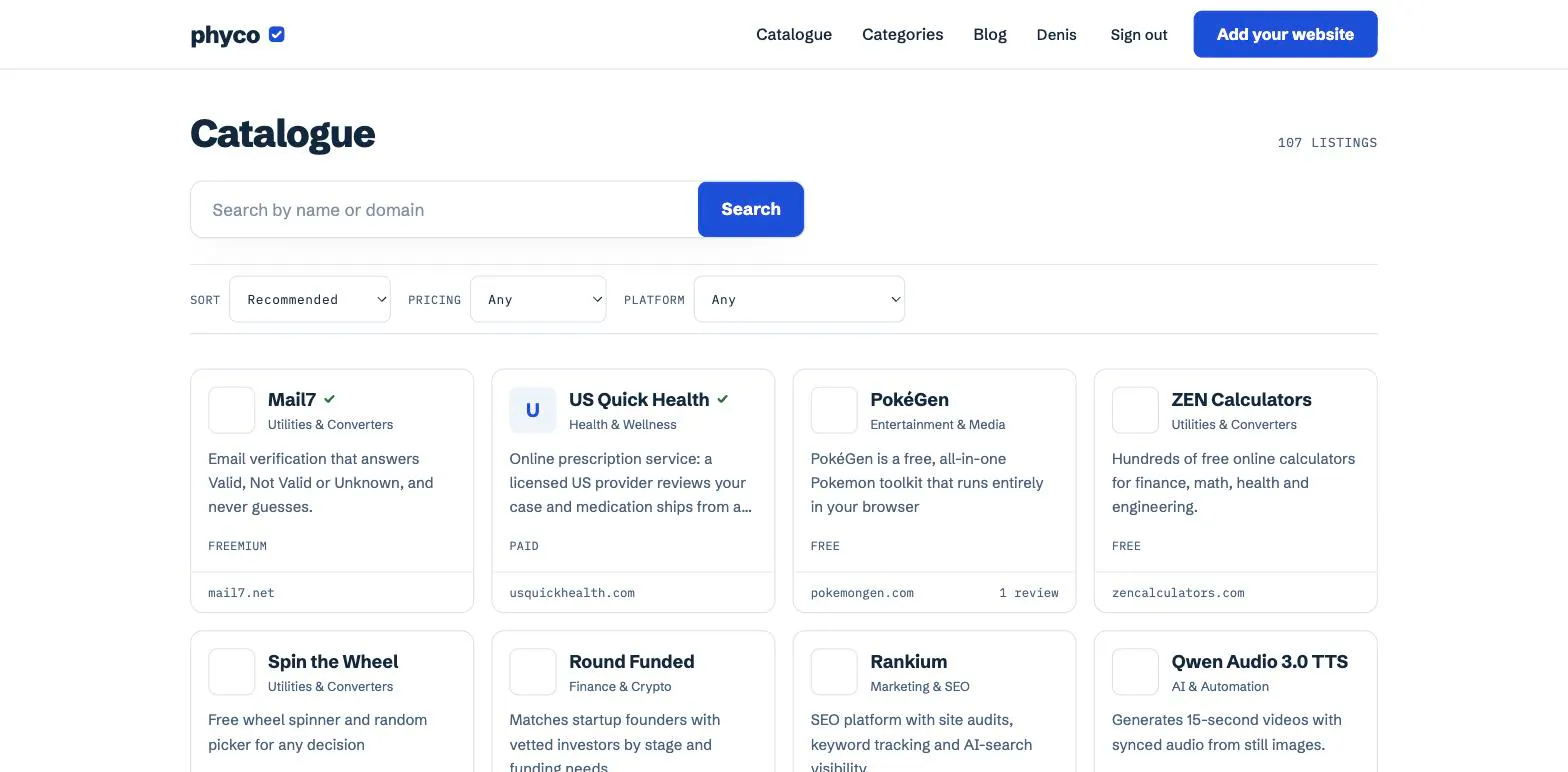
Task: Click Utilities & Converters under ZEN Calculators
Action: pyautogui.click(x=1234, y=425)
